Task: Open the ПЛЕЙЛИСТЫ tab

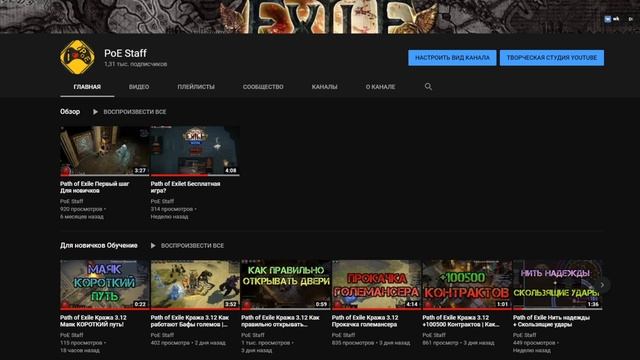Action: (x=196, y=87)
